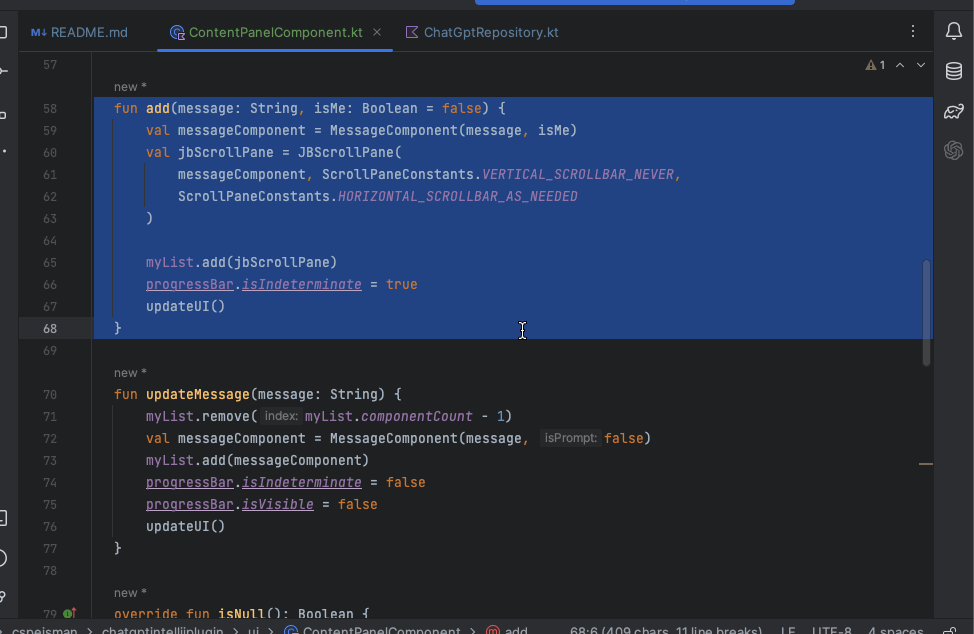This screenshot has height=634, width=974.
Task: Click the warning indicator showing 1 problem
Action: 875,65
